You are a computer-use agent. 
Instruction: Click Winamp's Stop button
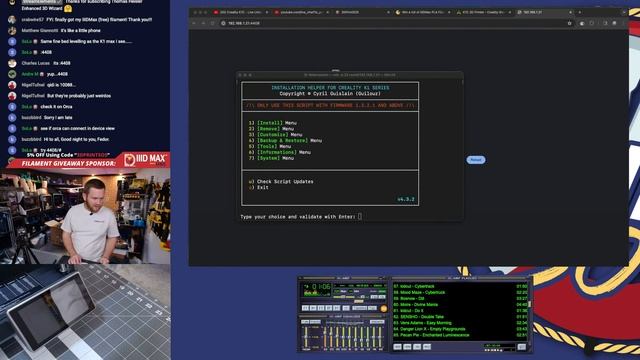329,308
